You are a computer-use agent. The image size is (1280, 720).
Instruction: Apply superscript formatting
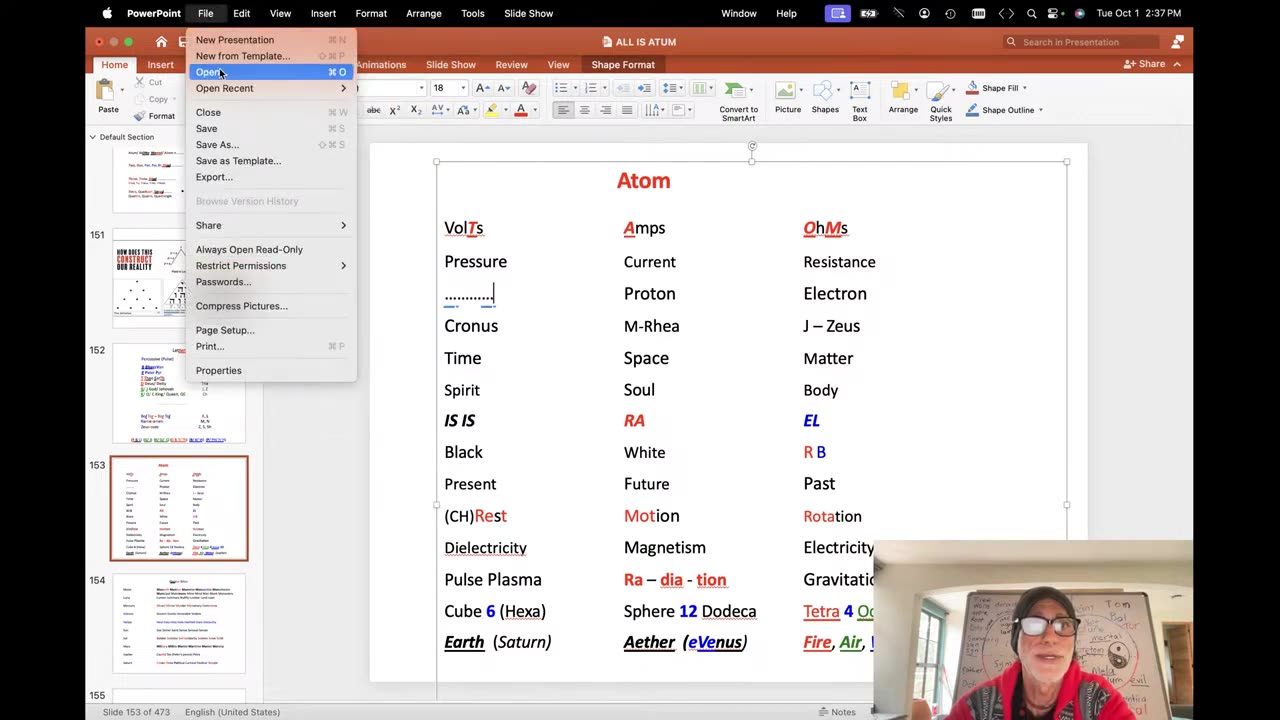(394, 110)
